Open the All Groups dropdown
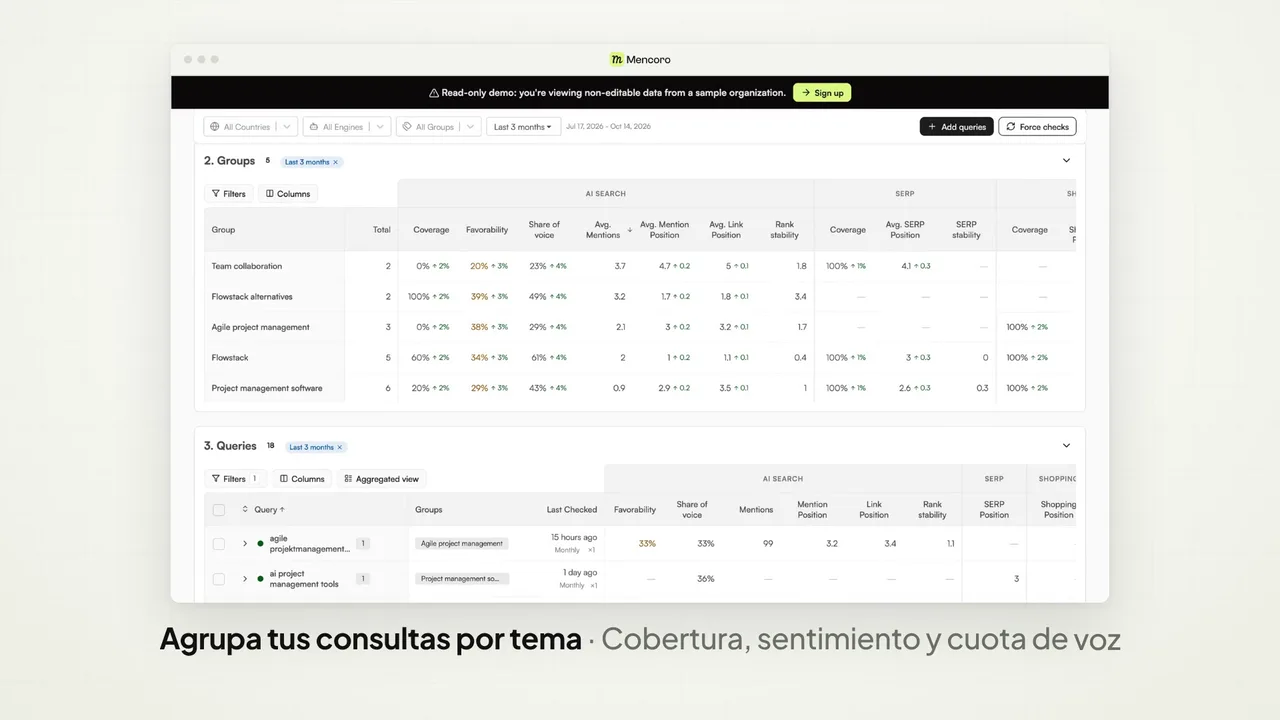 click(438, 127)
